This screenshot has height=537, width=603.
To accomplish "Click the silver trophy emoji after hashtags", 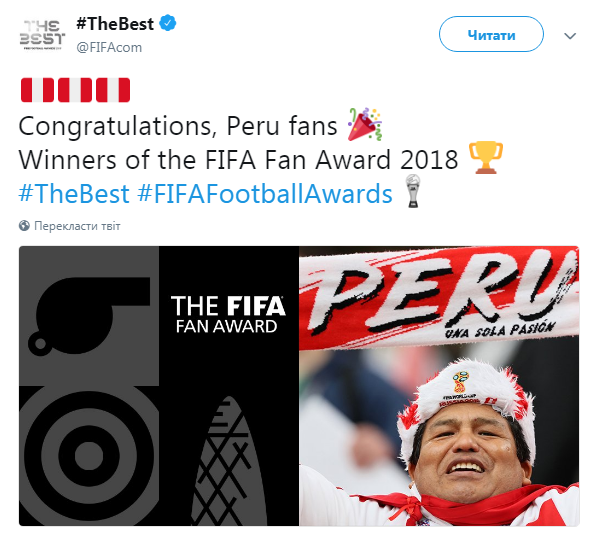I will tap(410, 192).
